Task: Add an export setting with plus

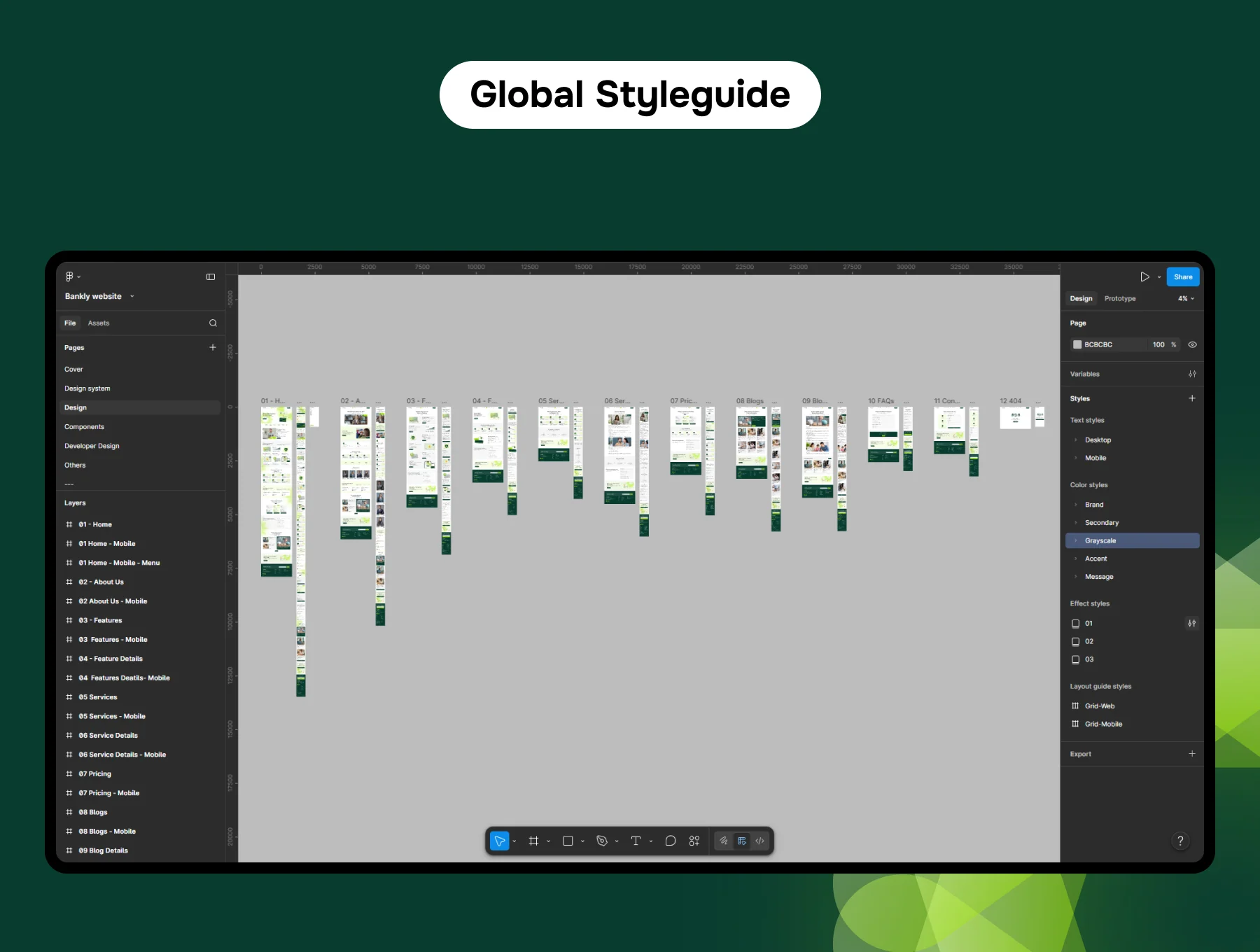Action: click(x=1192, y=754)
